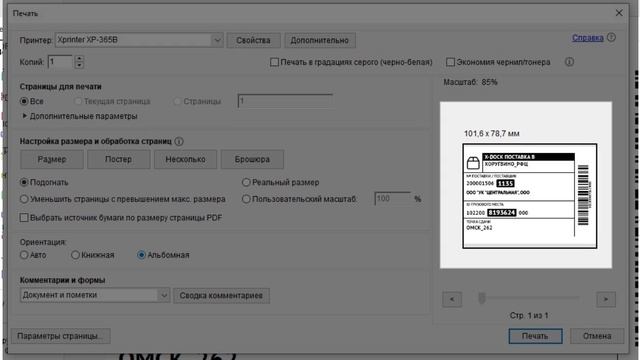Enable grayscale printing checkbox
This screenshot has width=640, height=360.
(x=274, y=62)
